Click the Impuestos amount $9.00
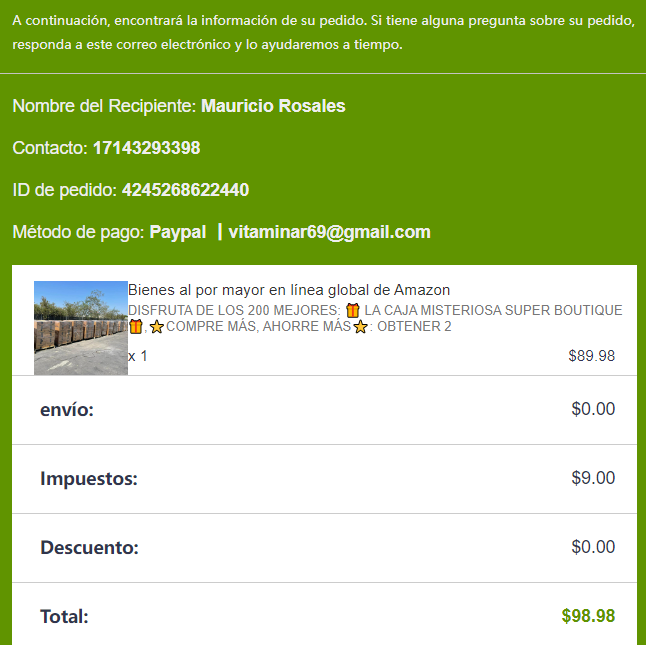This screenshot has width=646, height=645. click(x=593, y=478)
